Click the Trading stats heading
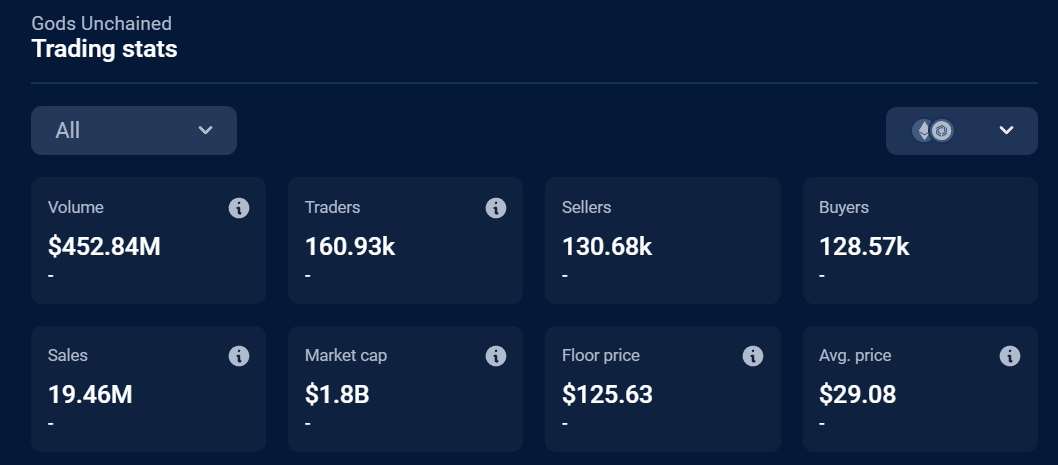1058x465 pixels. coord(104,48)
